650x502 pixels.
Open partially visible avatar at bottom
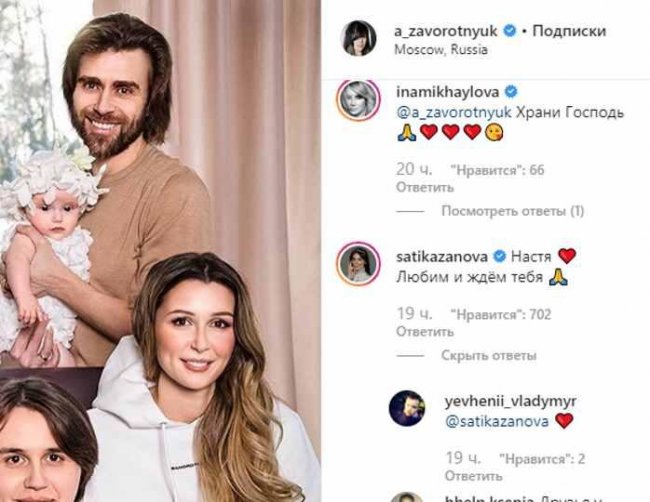(407, 497)
